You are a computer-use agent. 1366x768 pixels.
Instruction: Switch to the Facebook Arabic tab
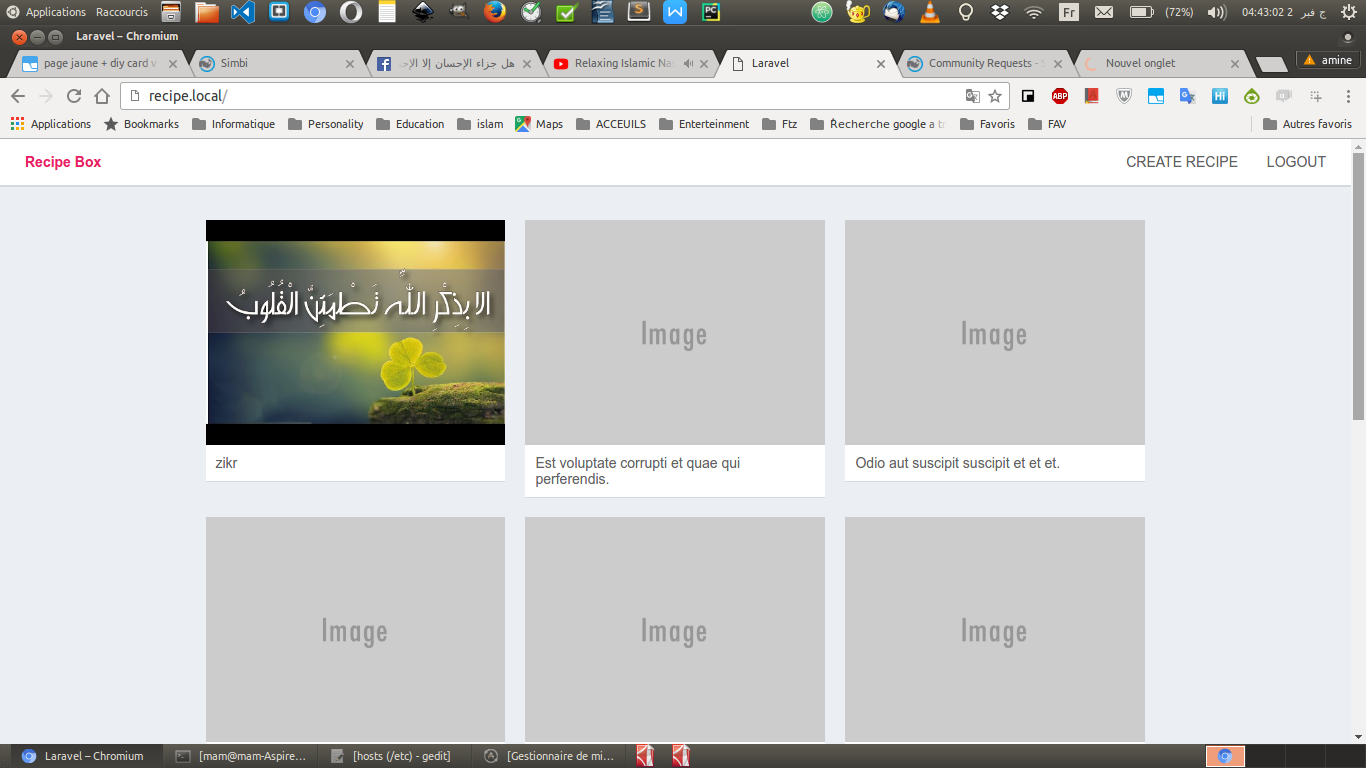(x=455, y=63)
